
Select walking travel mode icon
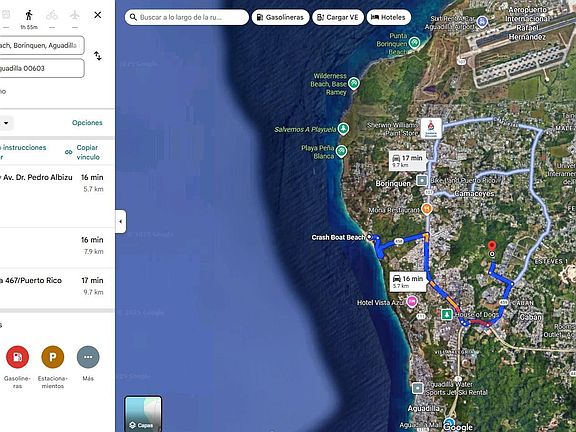[29, 15]
